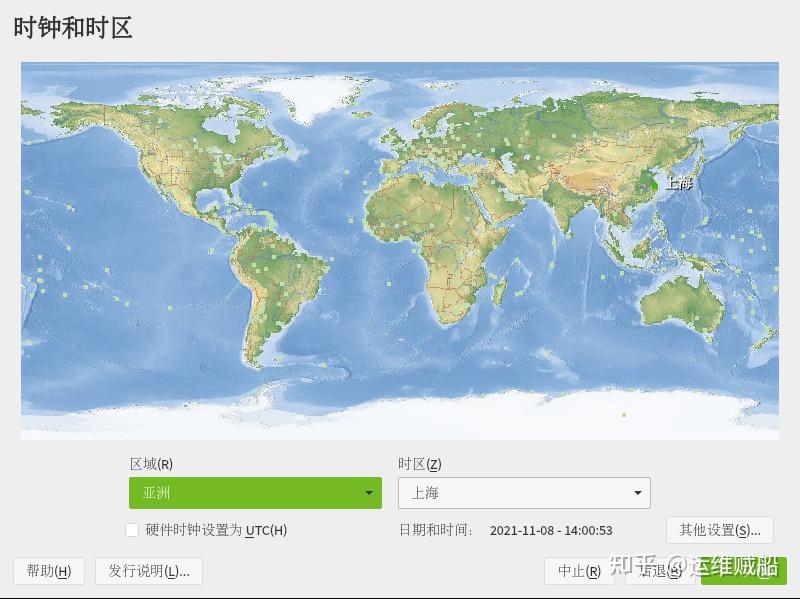Screen dimensions: 800x599
Task: Open 发行说明(L)...
Action: [148, 571]
